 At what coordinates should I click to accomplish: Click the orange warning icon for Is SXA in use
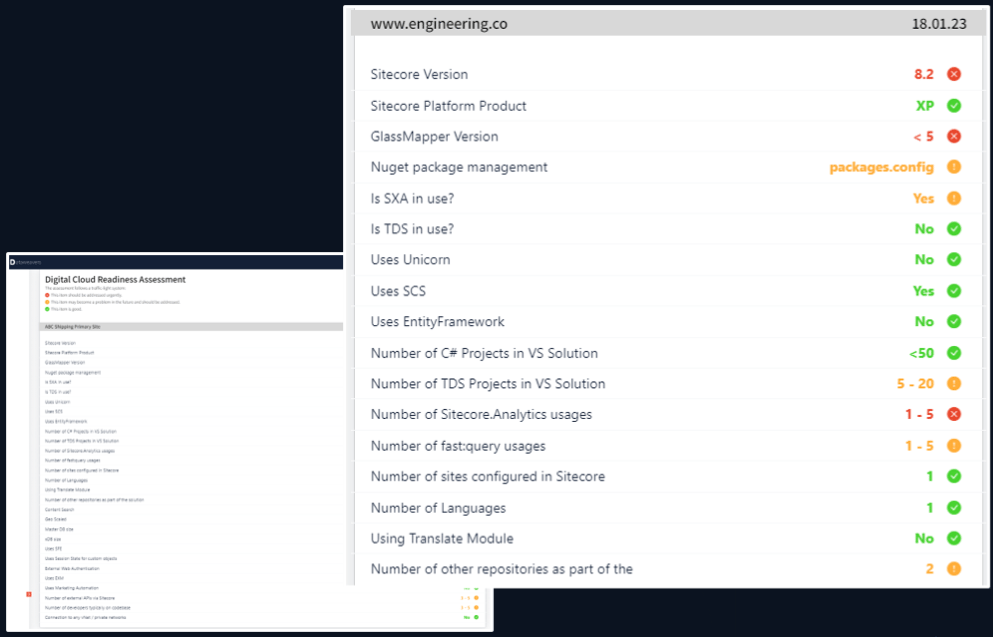tap(953, 199)
